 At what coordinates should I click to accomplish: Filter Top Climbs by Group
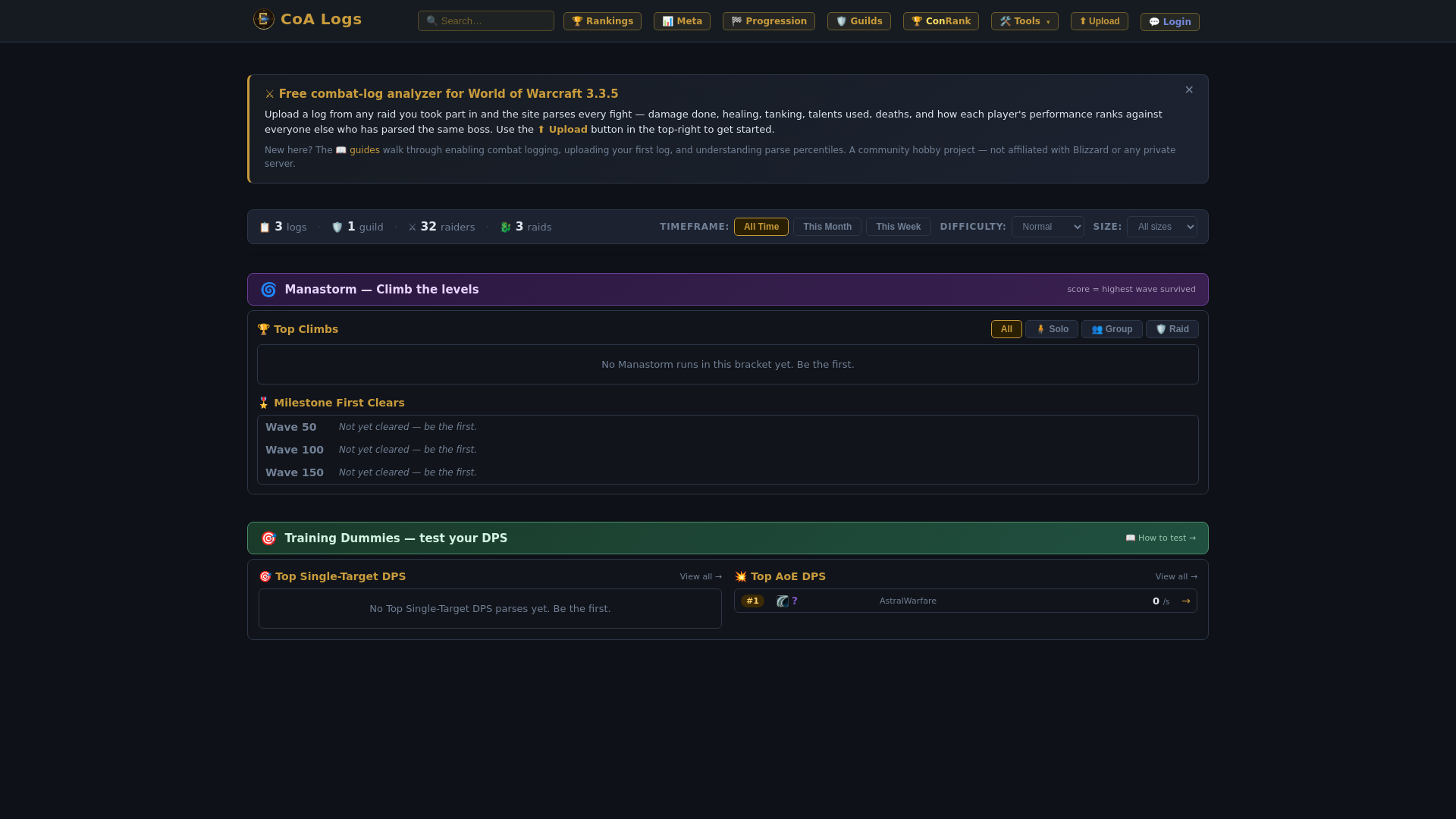[1112, 329]
